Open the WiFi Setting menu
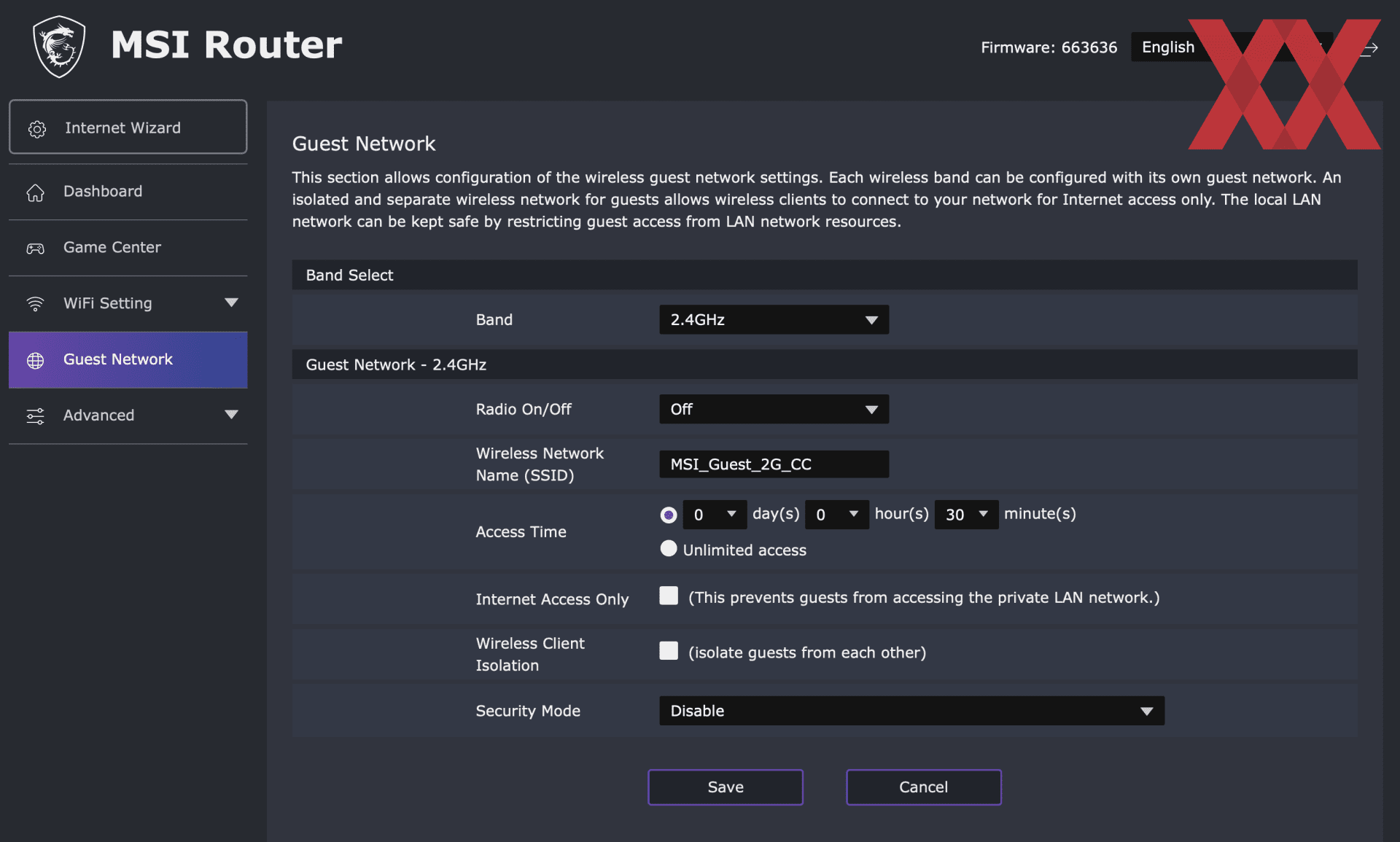Screen dimensions: 1400x842 coord(128,303)
